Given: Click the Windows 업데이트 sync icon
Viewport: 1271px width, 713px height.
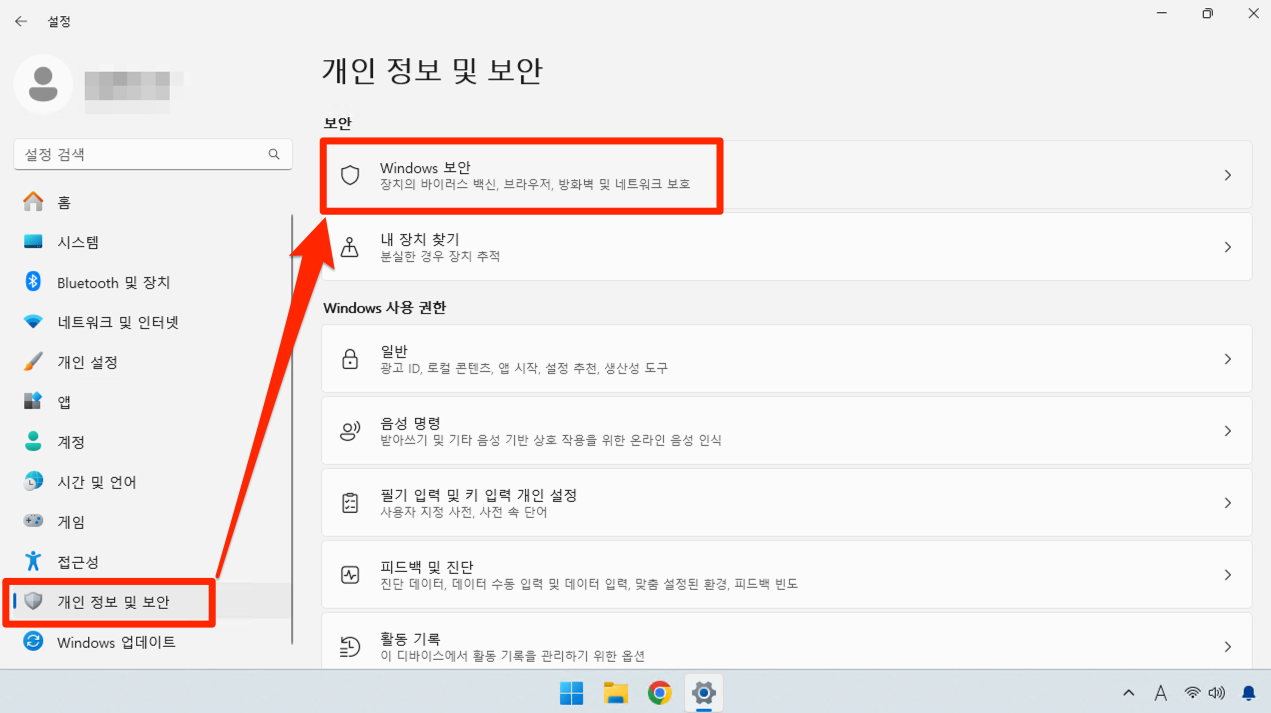Looking at the screenshot, I should pyautogui.click(x=33, y=642).
